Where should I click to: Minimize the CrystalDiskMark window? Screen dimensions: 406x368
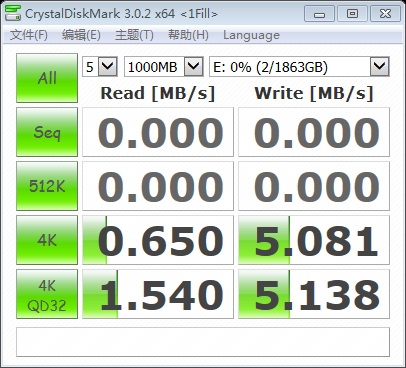click(319, 14)
